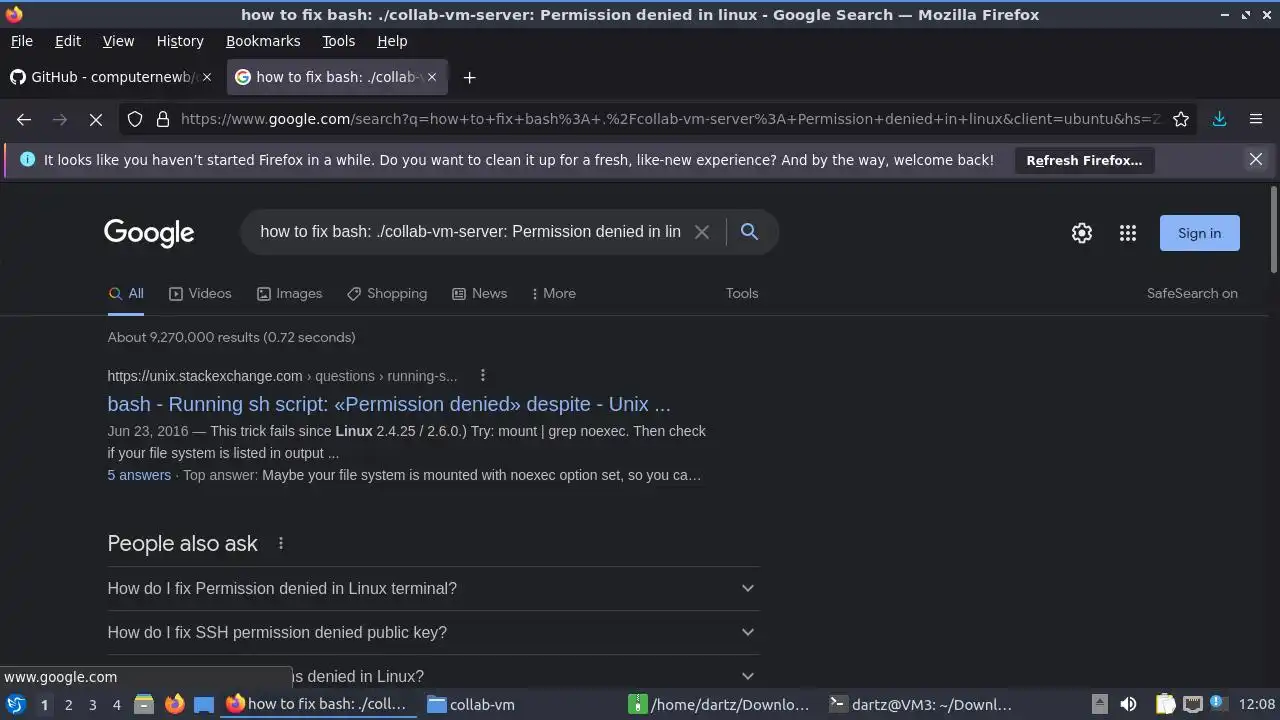
Task: Switch to dartz@VM3 terminal in taskbar
Action: point(921,704)
